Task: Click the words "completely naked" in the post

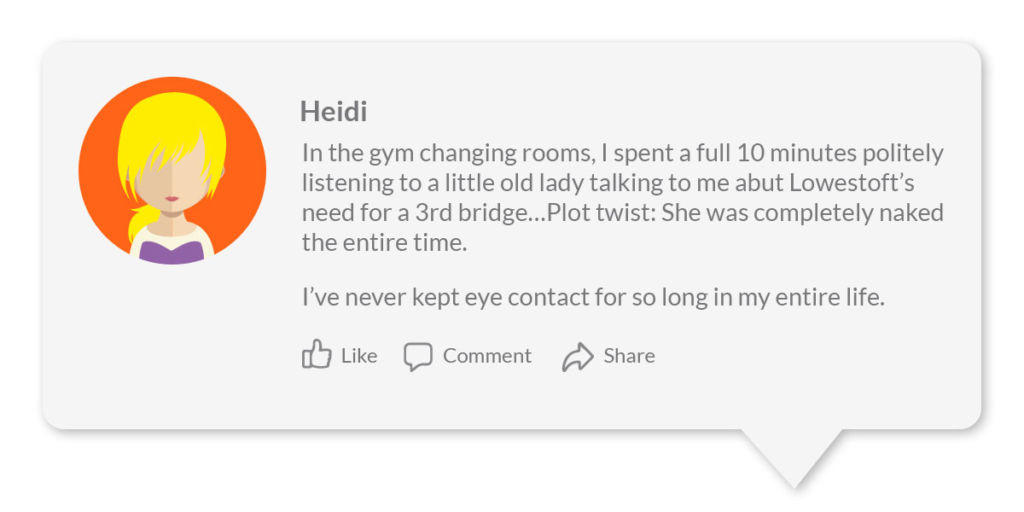Action: 839,214
